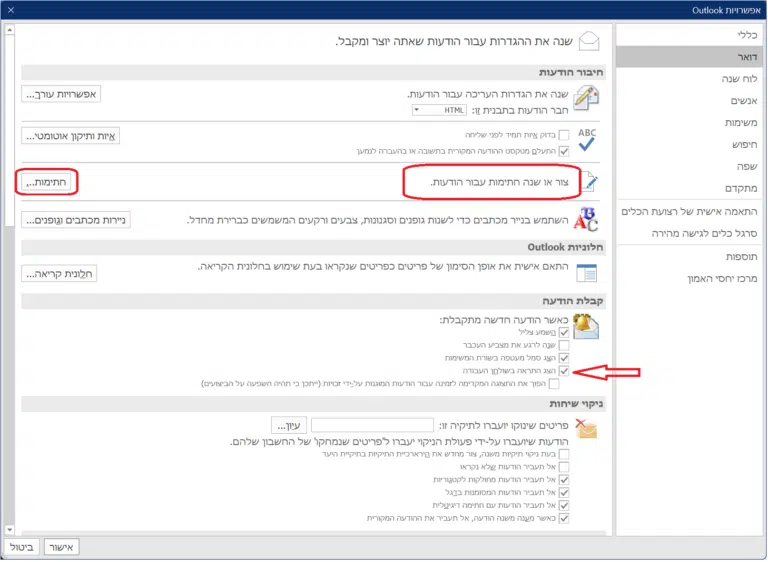
Task: Select 'תוספות' in the options sidebar
Action: click(689, 257)
